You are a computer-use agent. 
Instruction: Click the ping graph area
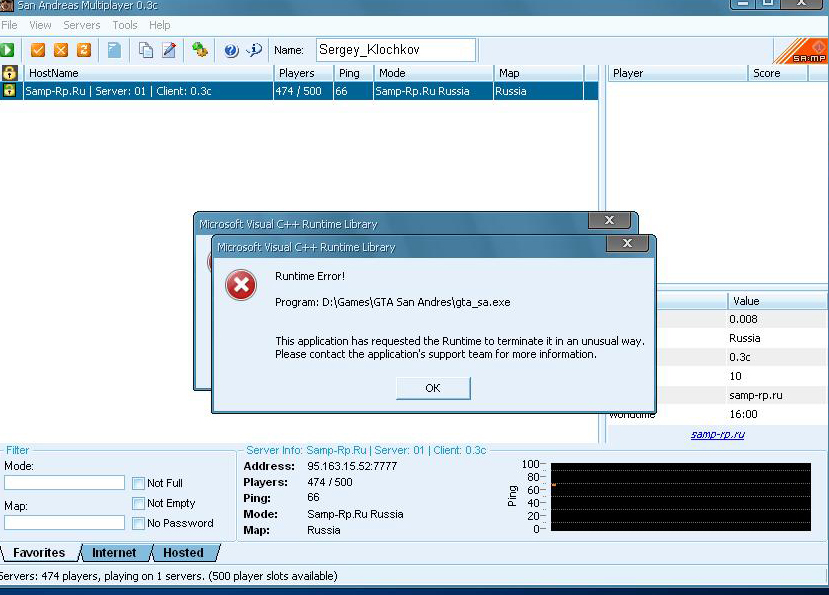(680, 497)
